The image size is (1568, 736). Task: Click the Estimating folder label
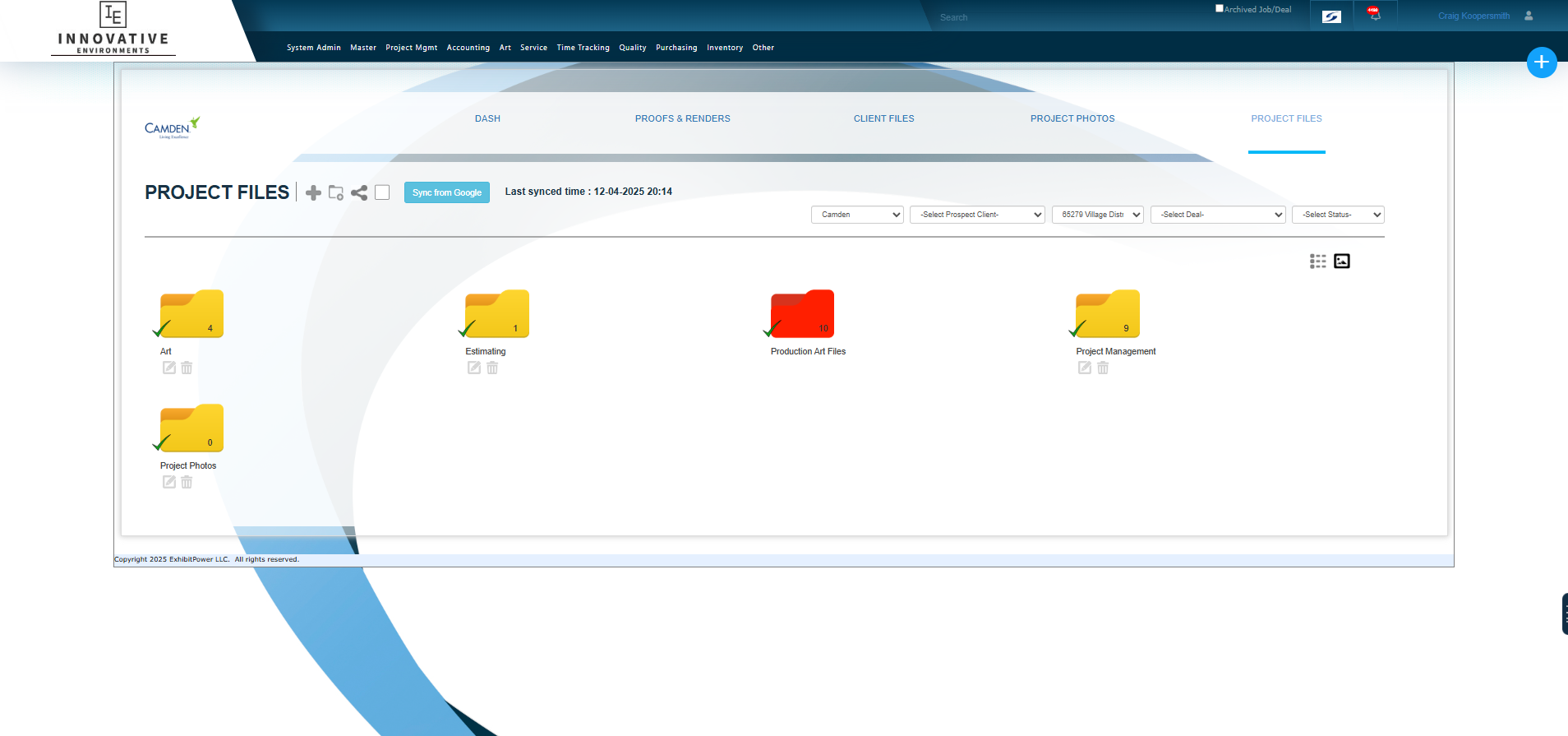point(486,351)
